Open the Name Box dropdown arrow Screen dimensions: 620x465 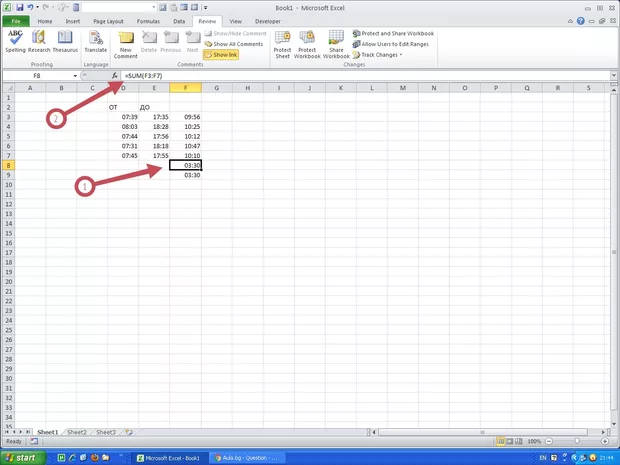click(x=75, y=76)
